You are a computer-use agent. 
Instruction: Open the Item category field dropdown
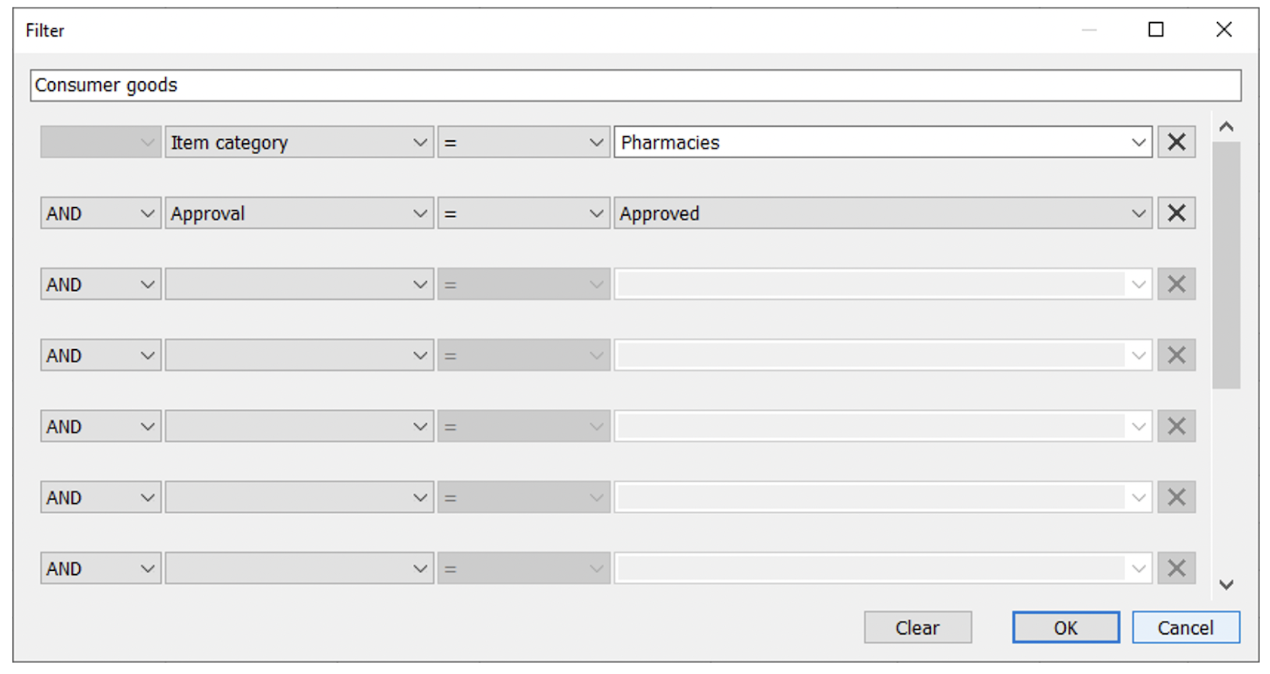(299, 143)
